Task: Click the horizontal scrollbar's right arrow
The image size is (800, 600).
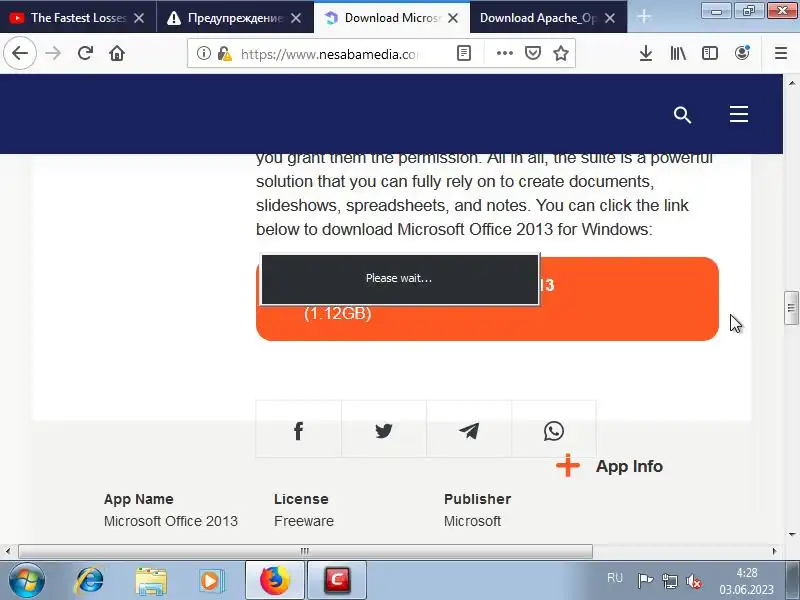Action: coord(774,551)
